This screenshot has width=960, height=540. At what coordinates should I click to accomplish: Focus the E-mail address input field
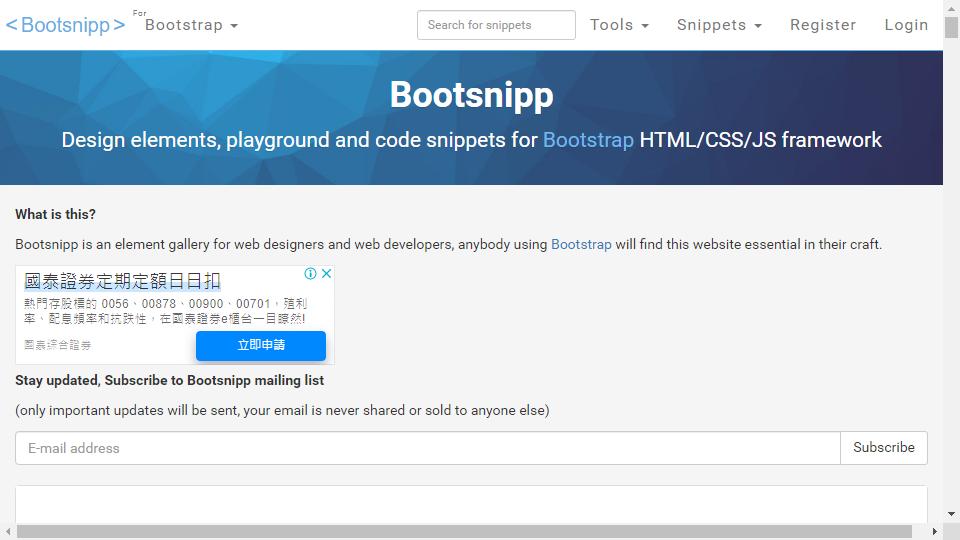coord(427,448)
